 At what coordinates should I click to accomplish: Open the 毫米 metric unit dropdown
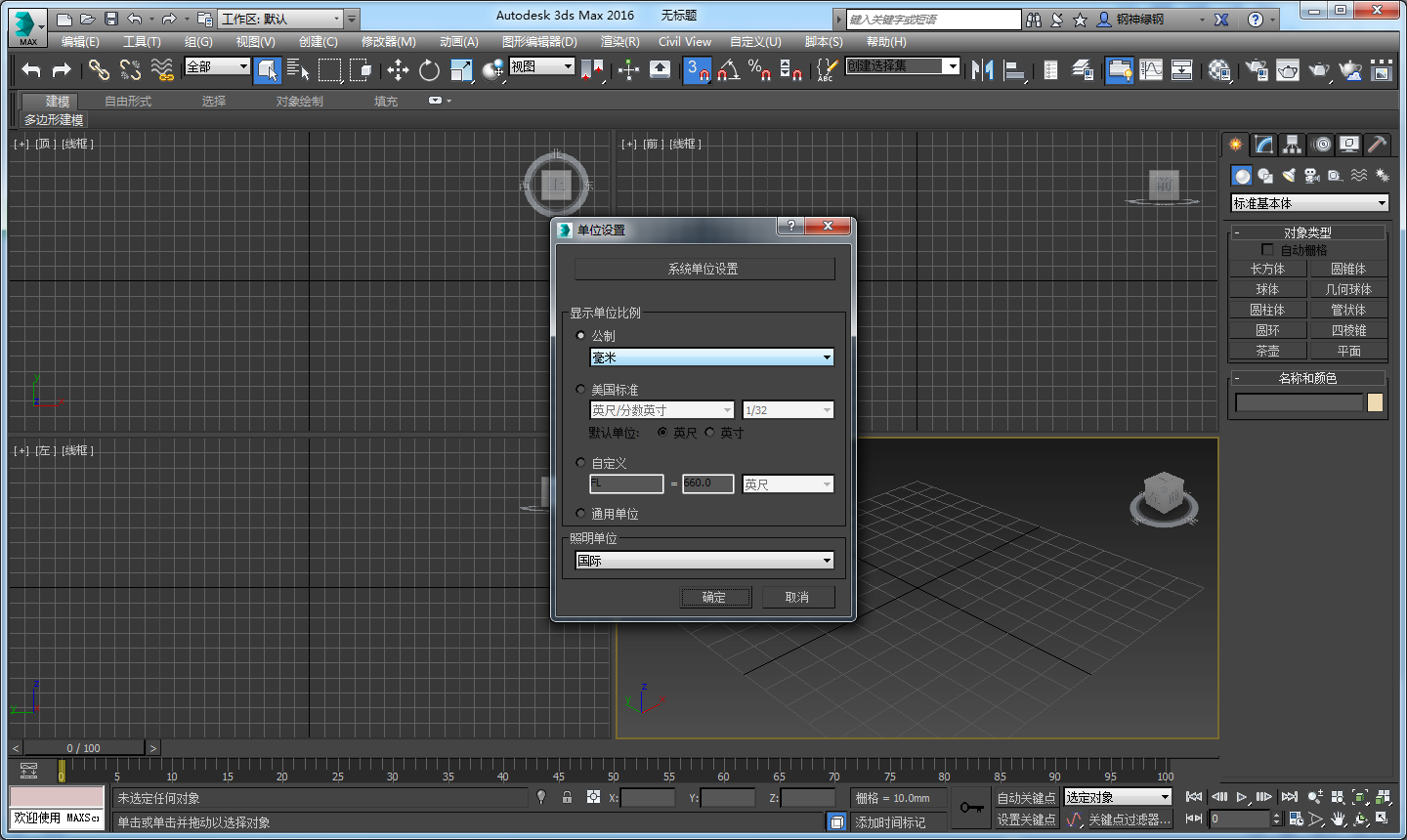[711, 357]
